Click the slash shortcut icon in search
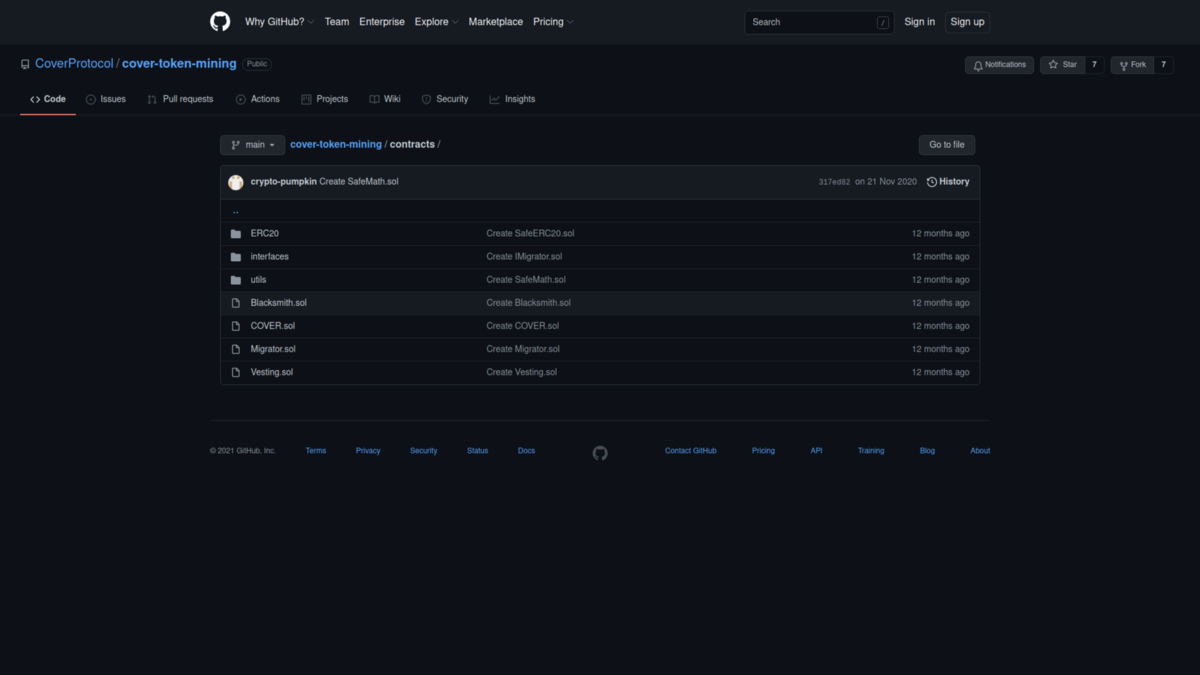Viewport: 1200px width, 675px height. click(x=883, y=22)
